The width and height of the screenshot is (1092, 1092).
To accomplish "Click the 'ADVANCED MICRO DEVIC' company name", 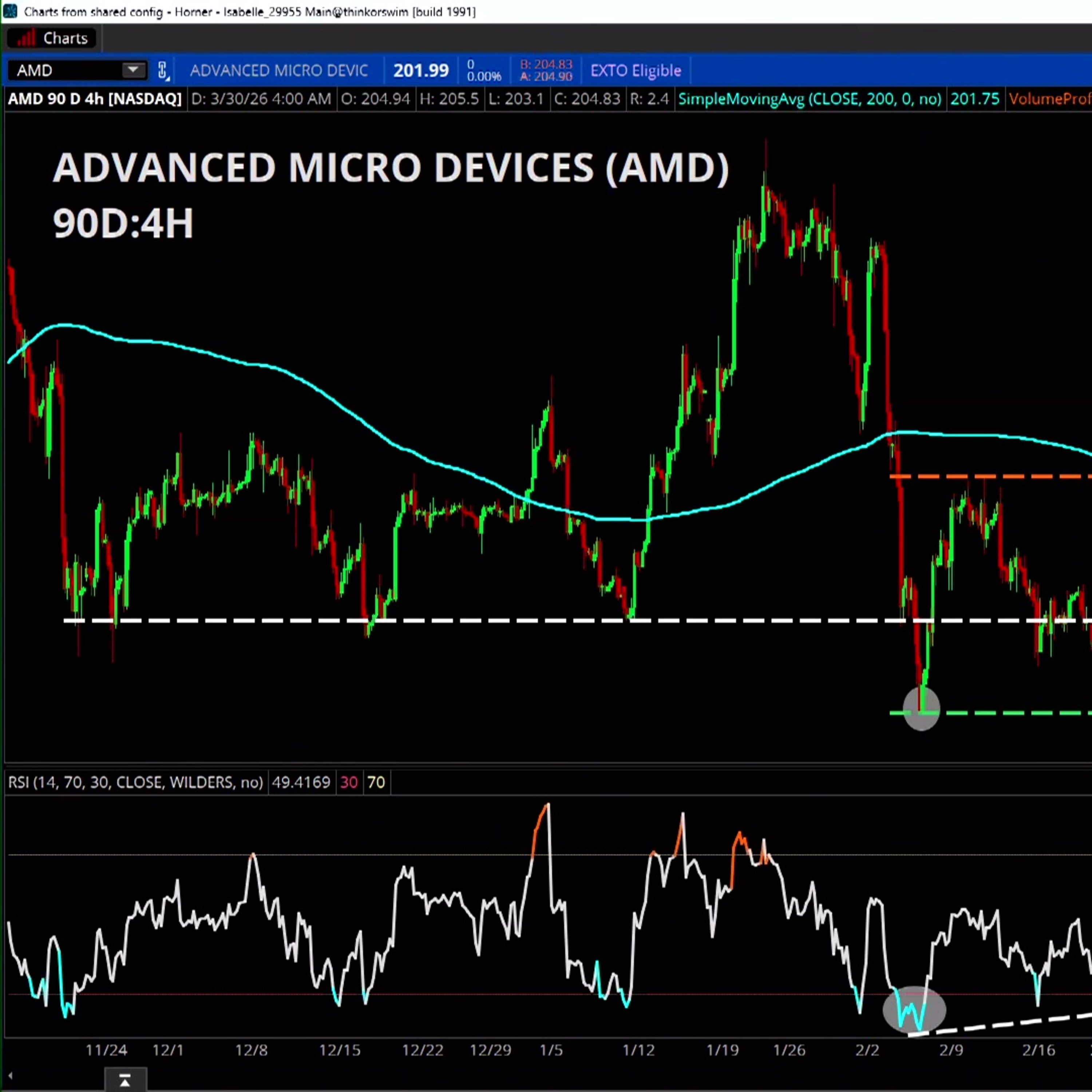I will (279, 71).
